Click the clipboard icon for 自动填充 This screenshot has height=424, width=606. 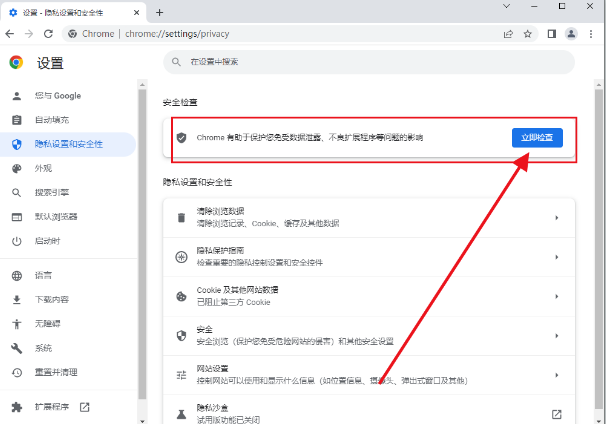coord(17,120)
